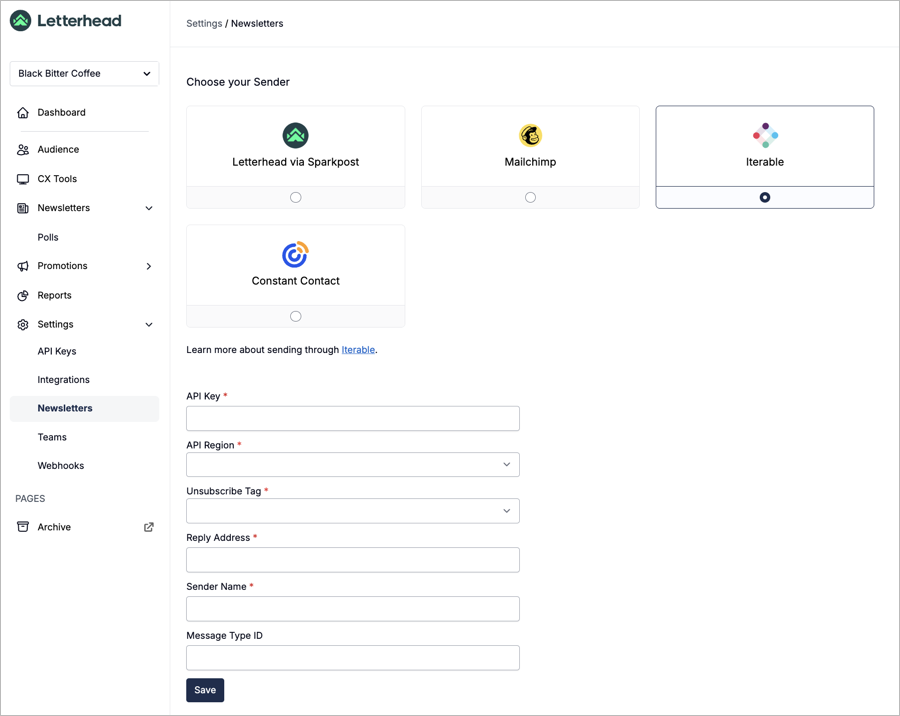Click the Save button
Screen dimensions: 900x716
click(205, 690)
